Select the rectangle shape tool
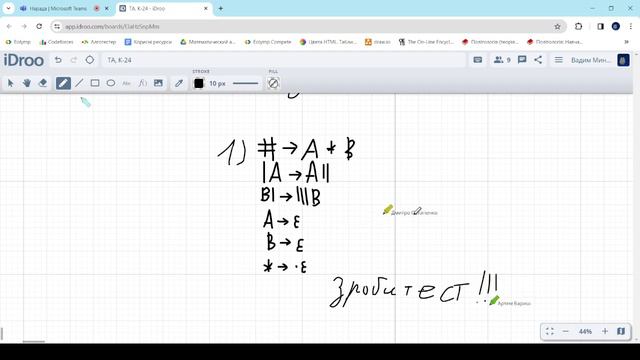This screenshot has height=360, width=640. point(95,83)
